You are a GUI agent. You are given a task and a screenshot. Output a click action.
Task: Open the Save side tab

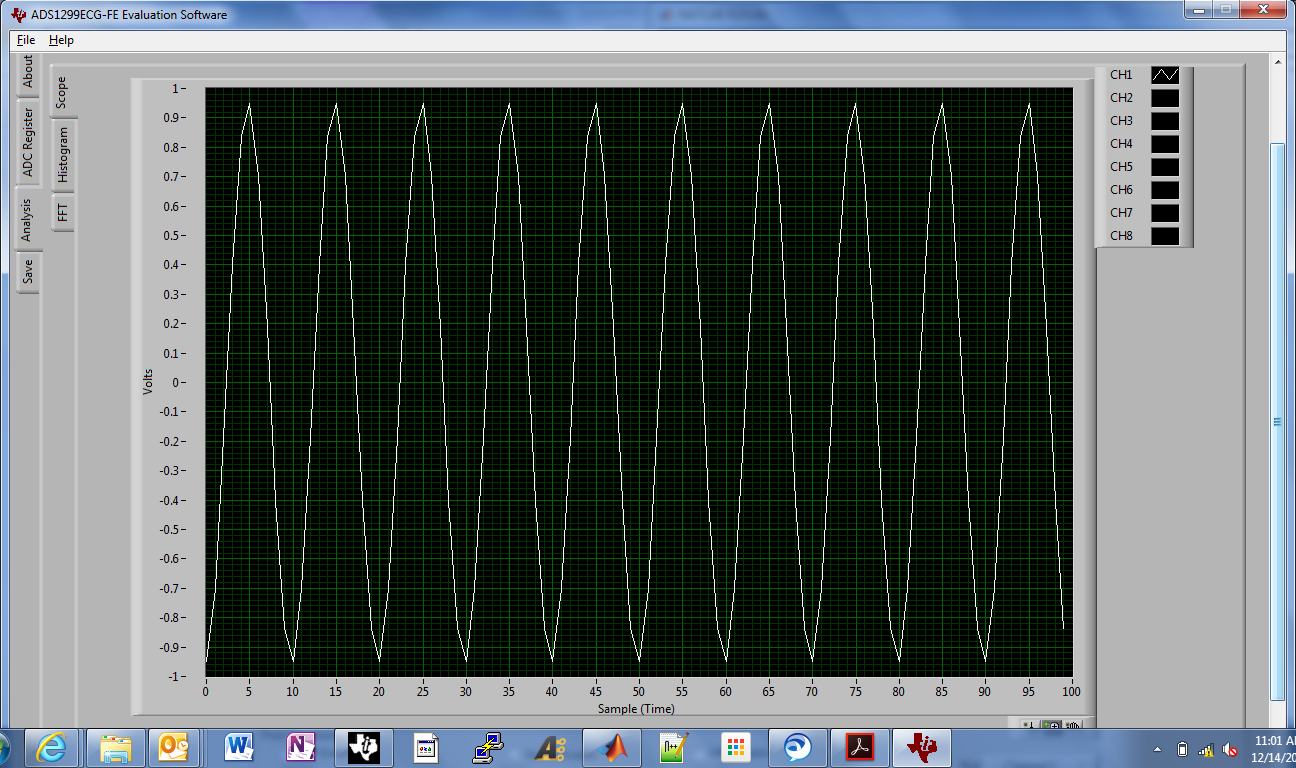point(28,271)
